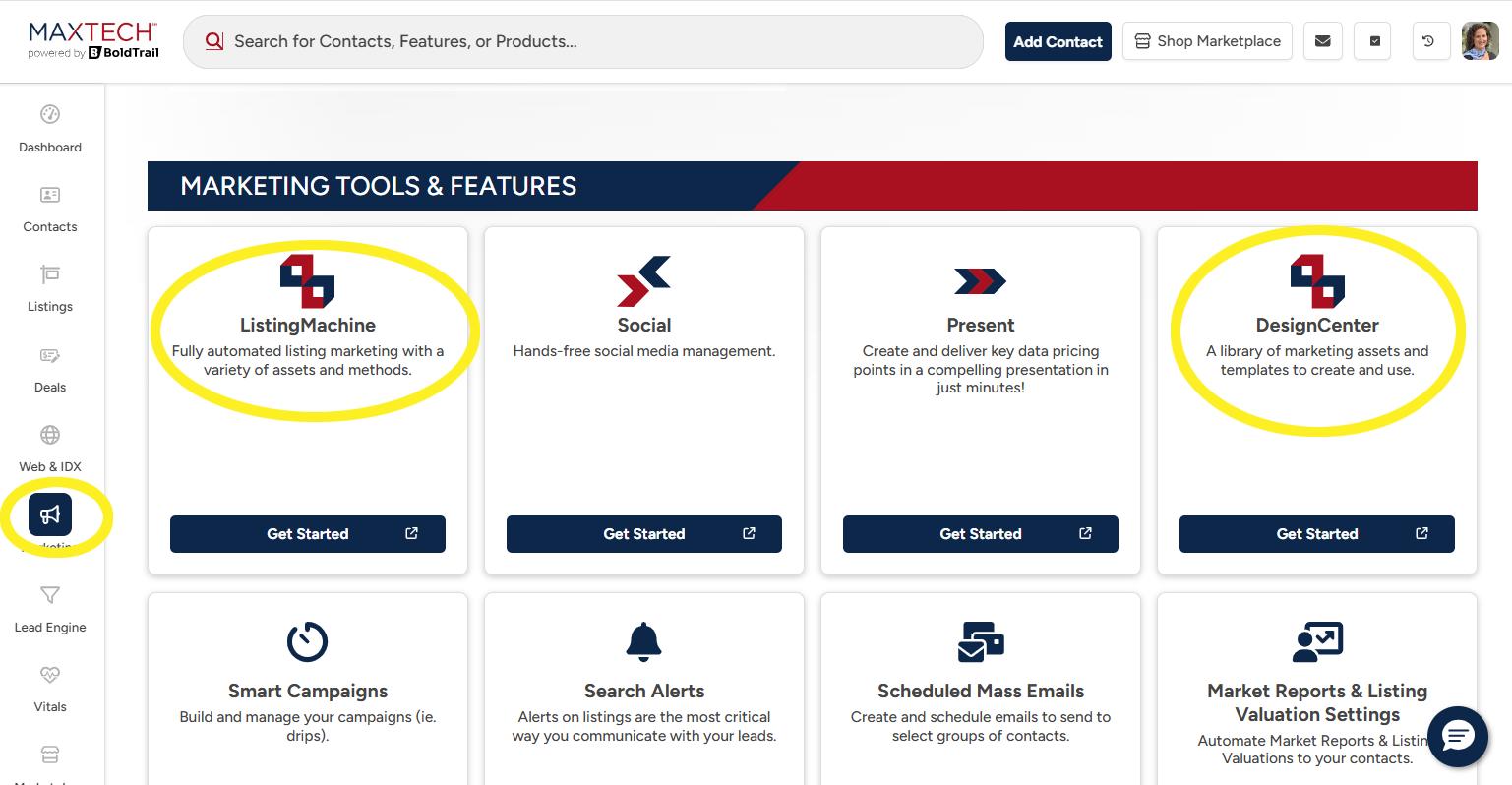Image resolution: width=1512 pixels, height=785 pixels.
Task: Focus the Search for Contacts field
Action: click(x=583, y=41)
